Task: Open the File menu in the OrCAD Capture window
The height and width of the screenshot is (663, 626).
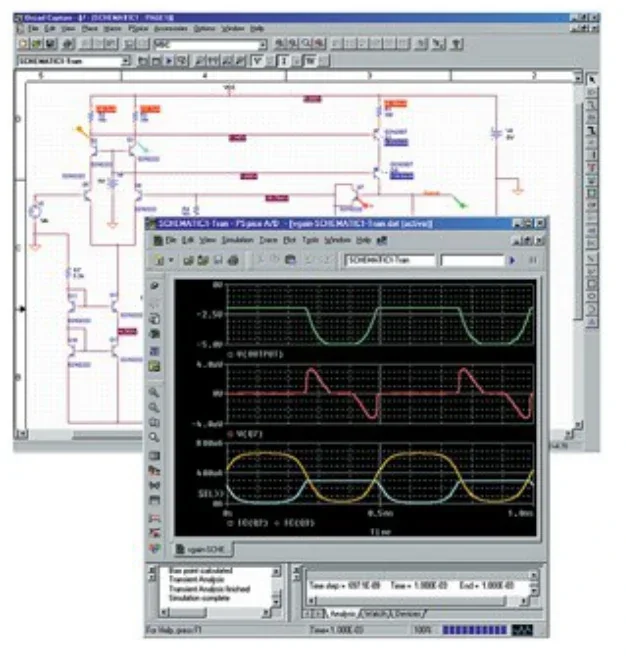Action: pyautogui.click(x=33, y=29)
